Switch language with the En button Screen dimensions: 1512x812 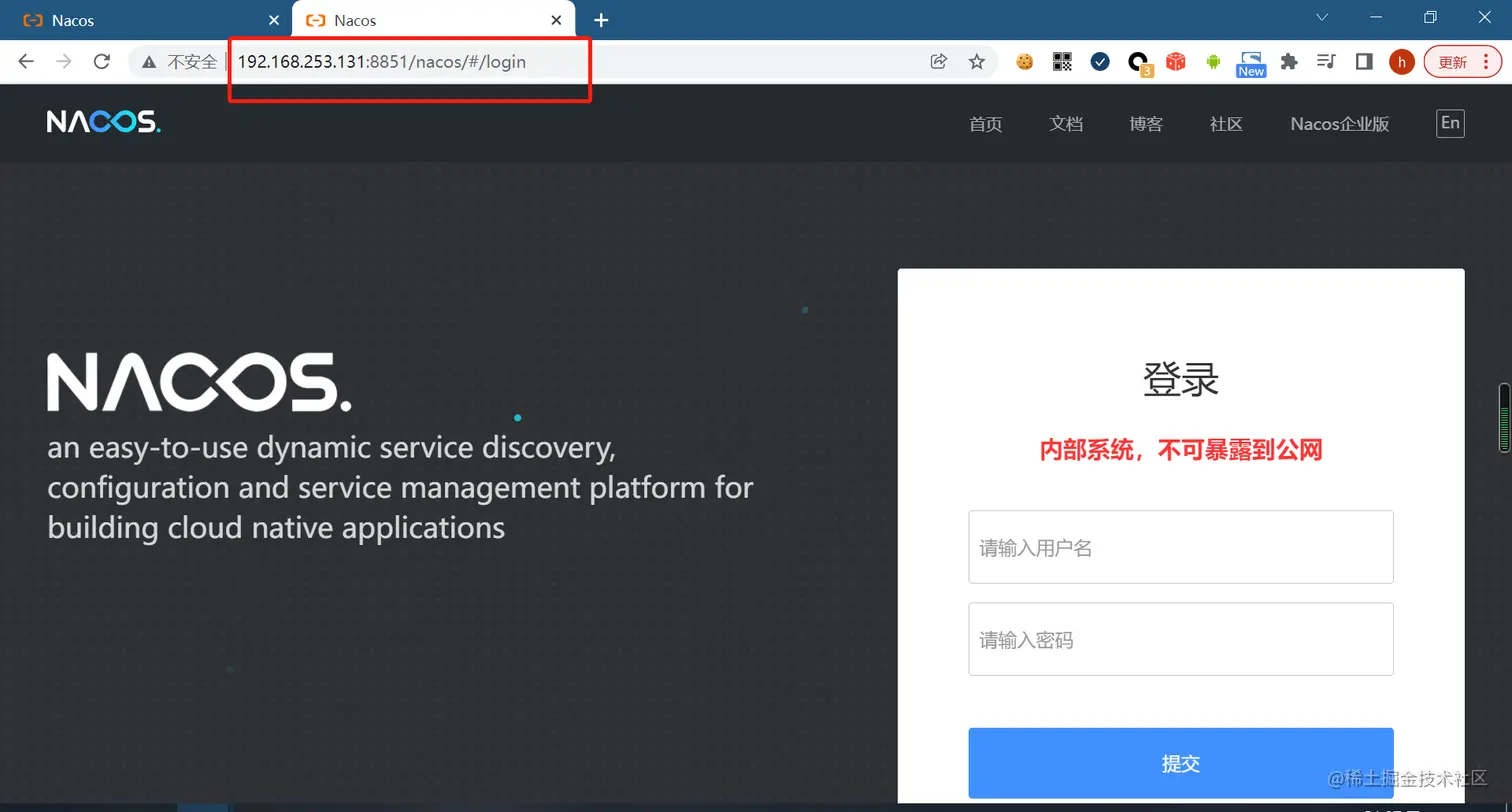1450,123
